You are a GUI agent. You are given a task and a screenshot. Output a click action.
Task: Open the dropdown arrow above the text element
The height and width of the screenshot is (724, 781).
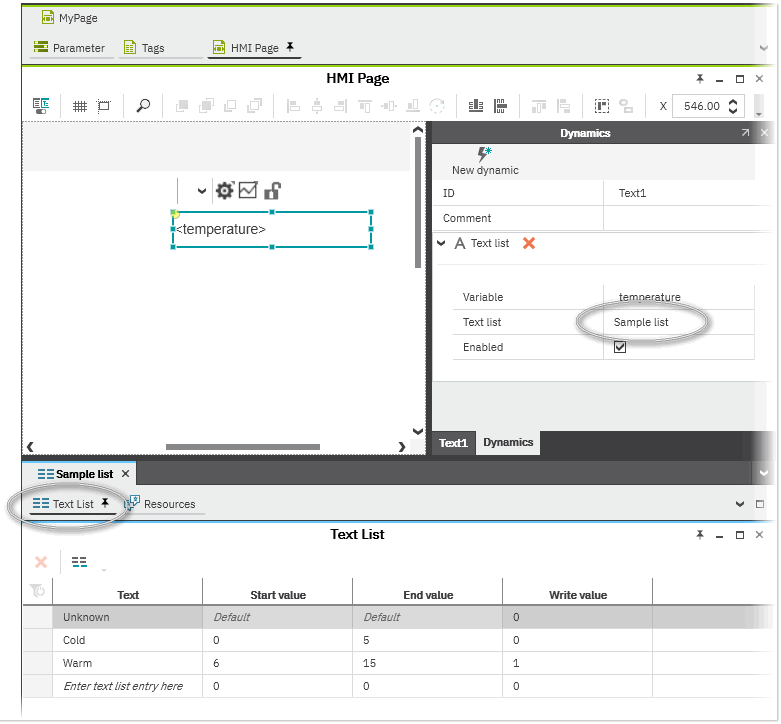pyautogui.click(x=202, y=192)
